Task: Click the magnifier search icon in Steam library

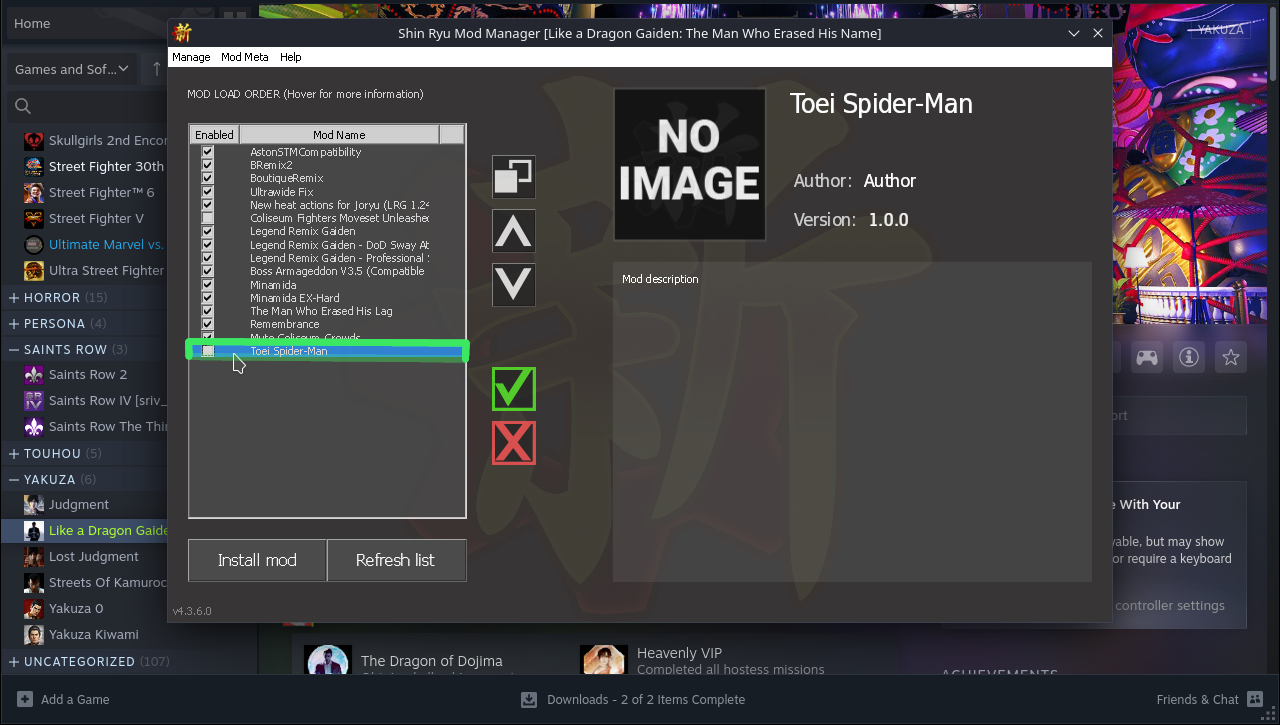Action: pos(23,106)
